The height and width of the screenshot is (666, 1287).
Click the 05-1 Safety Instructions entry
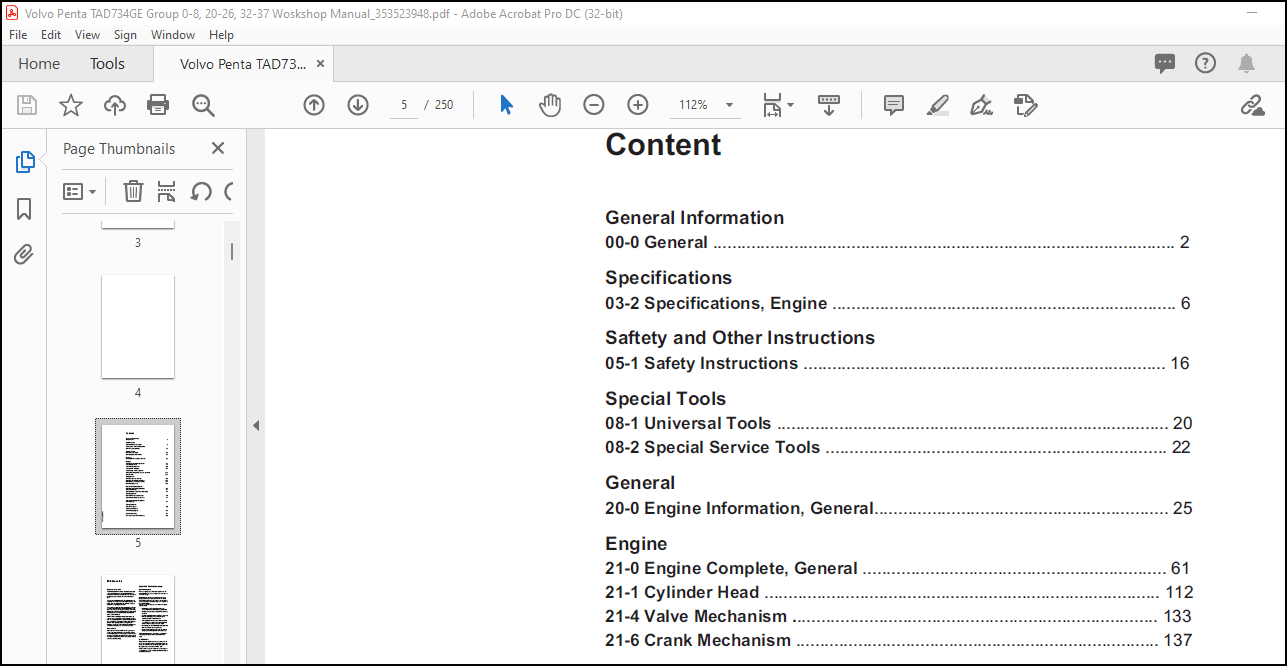897,363
